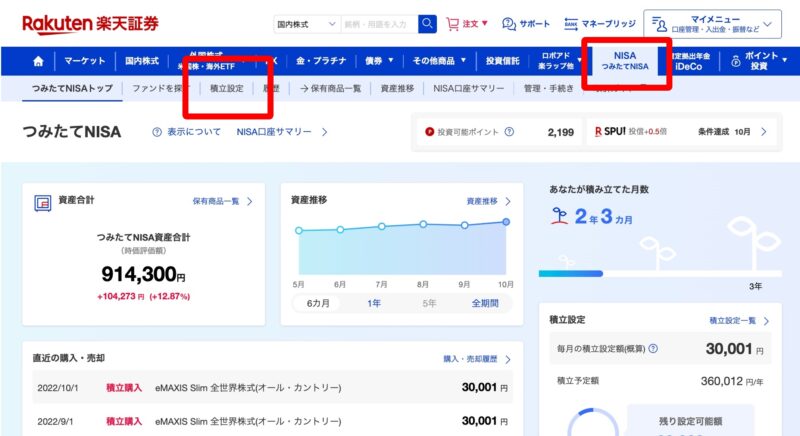
Task: Open the 管理・手続き sub-tab
Action: [x=548, y=88]
